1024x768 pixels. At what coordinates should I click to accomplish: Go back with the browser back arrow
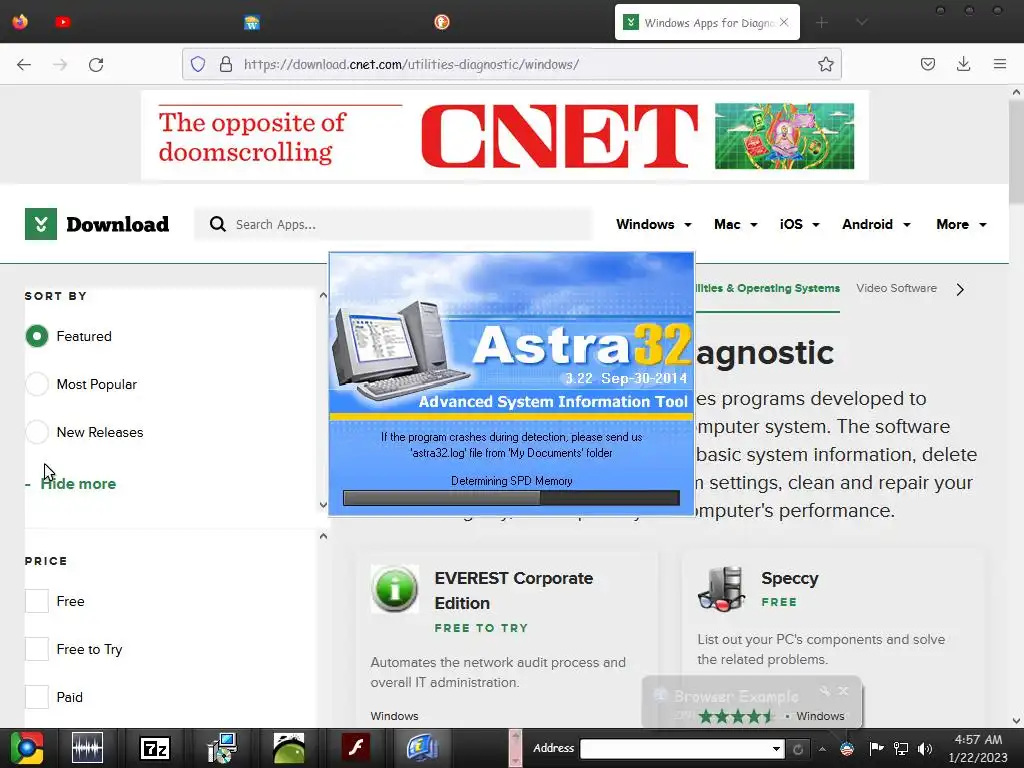24,65
